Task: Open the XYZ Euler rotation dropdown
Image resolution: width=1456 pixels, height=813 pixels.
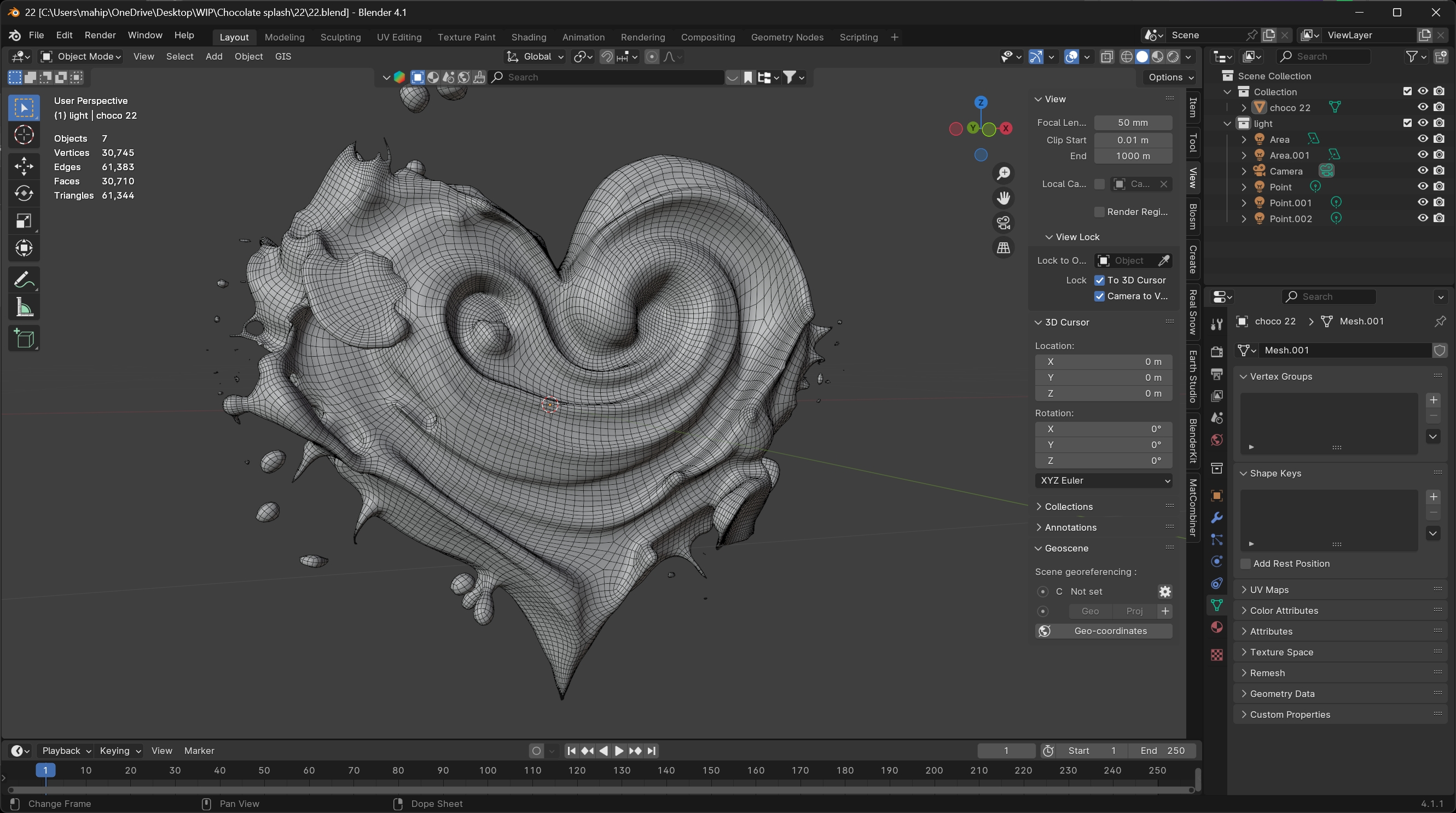Action: coord(1103,480)
